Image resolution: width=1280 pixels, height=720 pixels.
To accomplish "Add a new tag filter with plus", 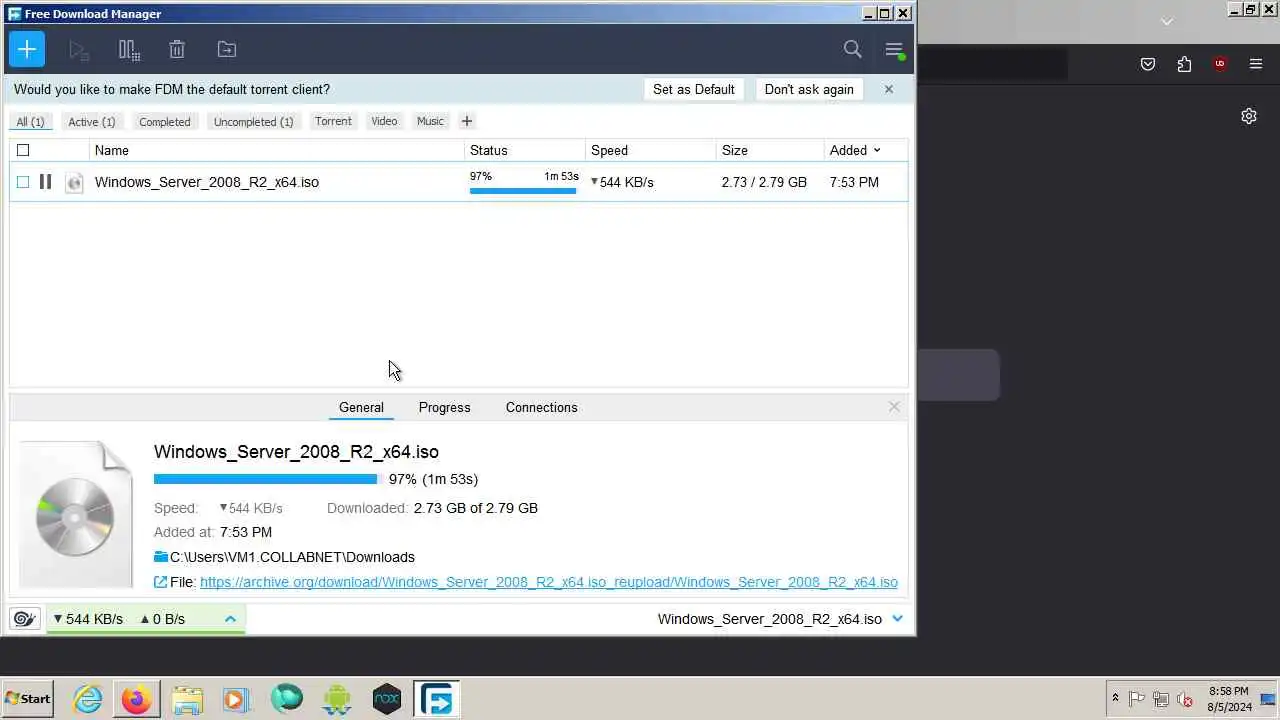I will 466,121.
